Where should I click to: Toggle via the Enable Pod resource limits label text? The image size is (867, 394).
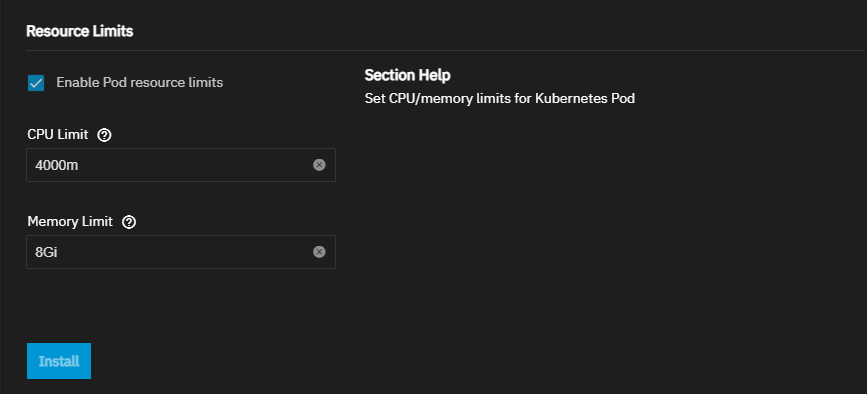coord(139,82)
